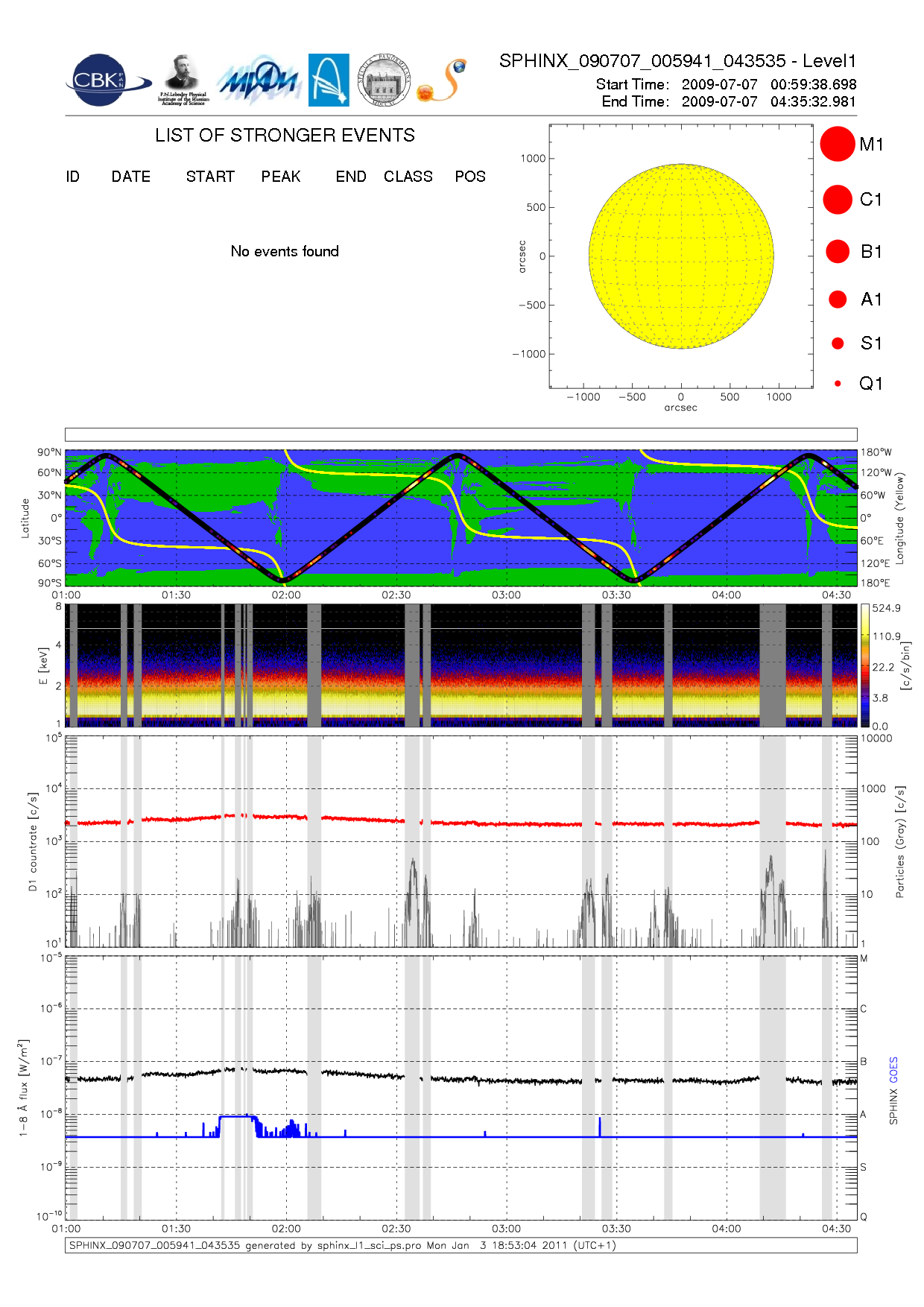Click the P.N. Lebedev Physical Institute logo
The width and height of the screenshot is (924, 1307).
pos(183,80)
